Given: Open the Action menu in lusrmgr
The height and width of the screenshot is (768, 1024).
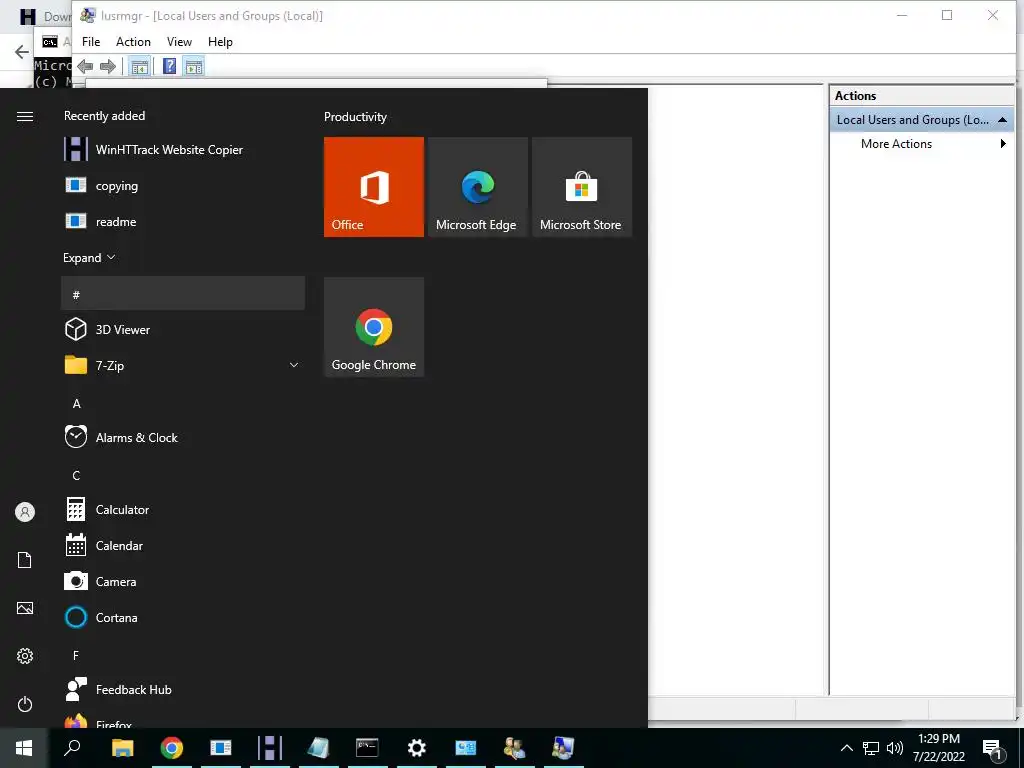Looking at the screenshot, I should pos(133,42).
